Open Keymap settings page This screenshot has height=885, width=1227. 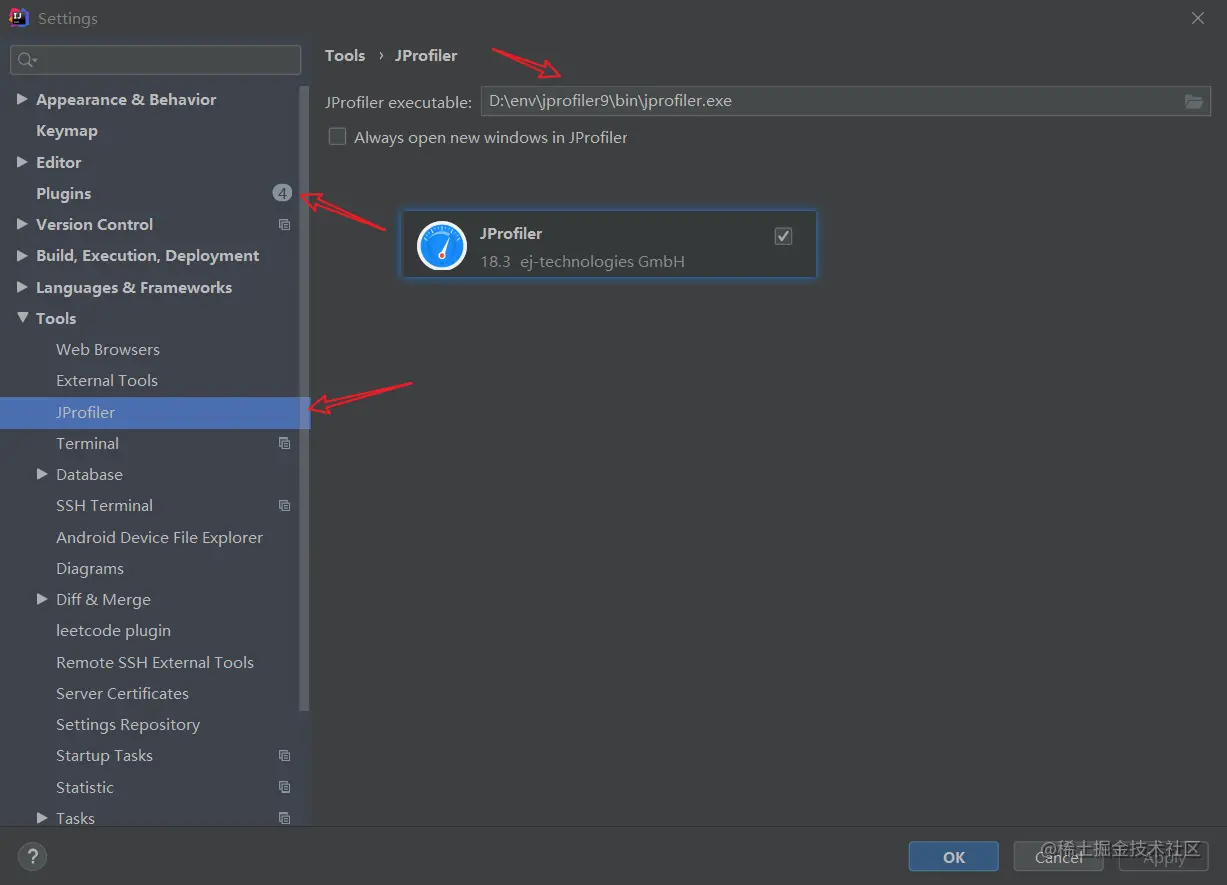67,131
